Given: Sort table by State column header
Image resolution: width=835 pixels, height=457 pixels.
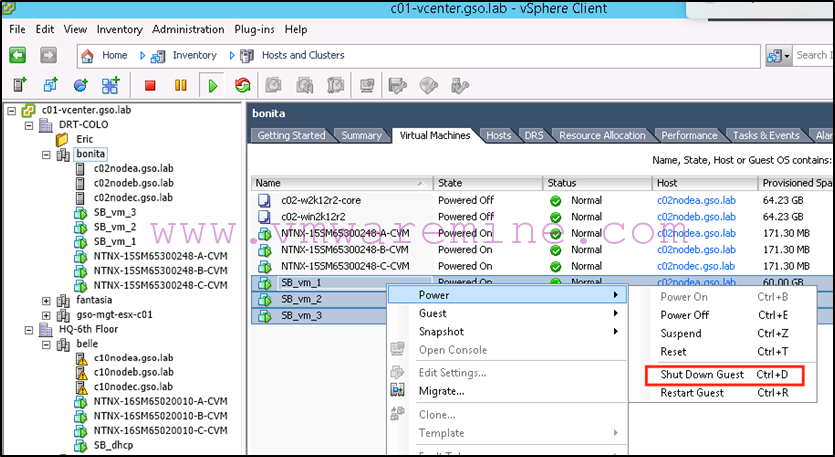Looking at the screenshot, I should pos(488,183).
